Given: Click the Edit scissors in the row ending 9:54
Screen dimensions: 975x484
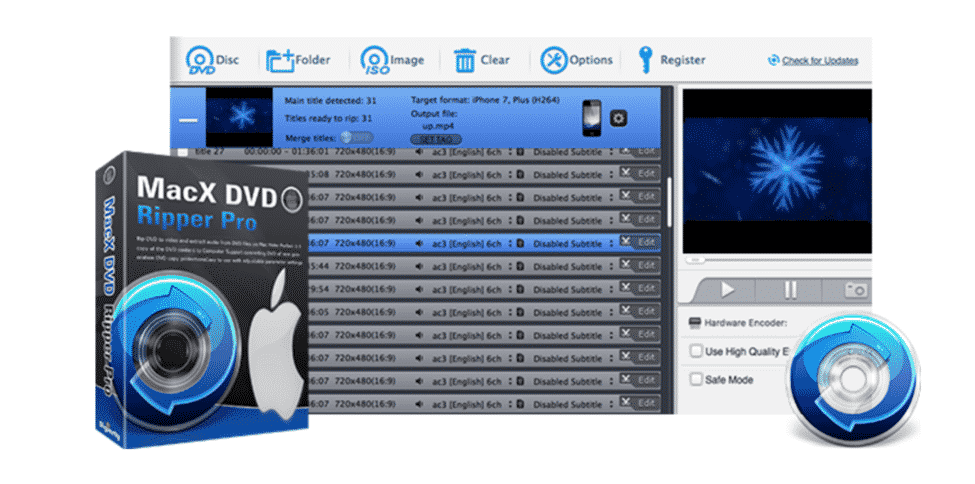Looking at the screenshot, I should [640, 289].
